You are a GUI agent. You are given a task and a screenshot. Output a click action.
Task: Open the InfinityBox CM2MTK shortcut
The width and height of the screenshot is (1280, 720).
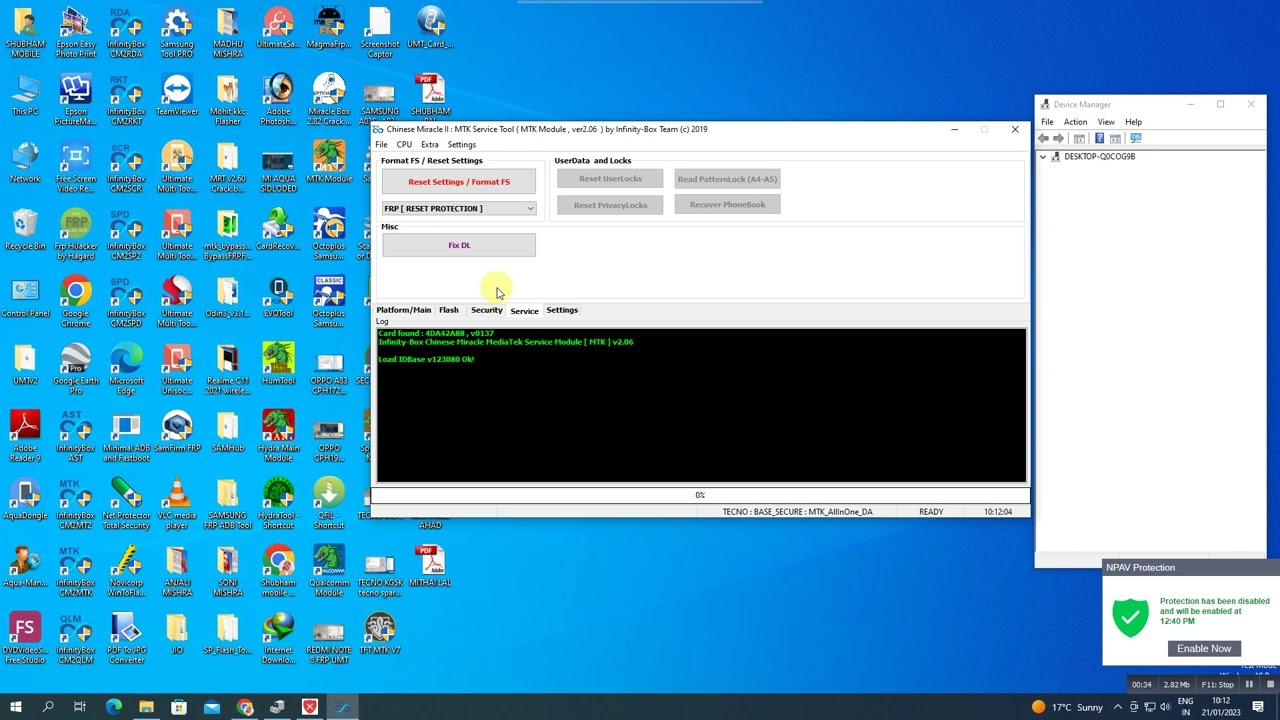click(75, 569)
